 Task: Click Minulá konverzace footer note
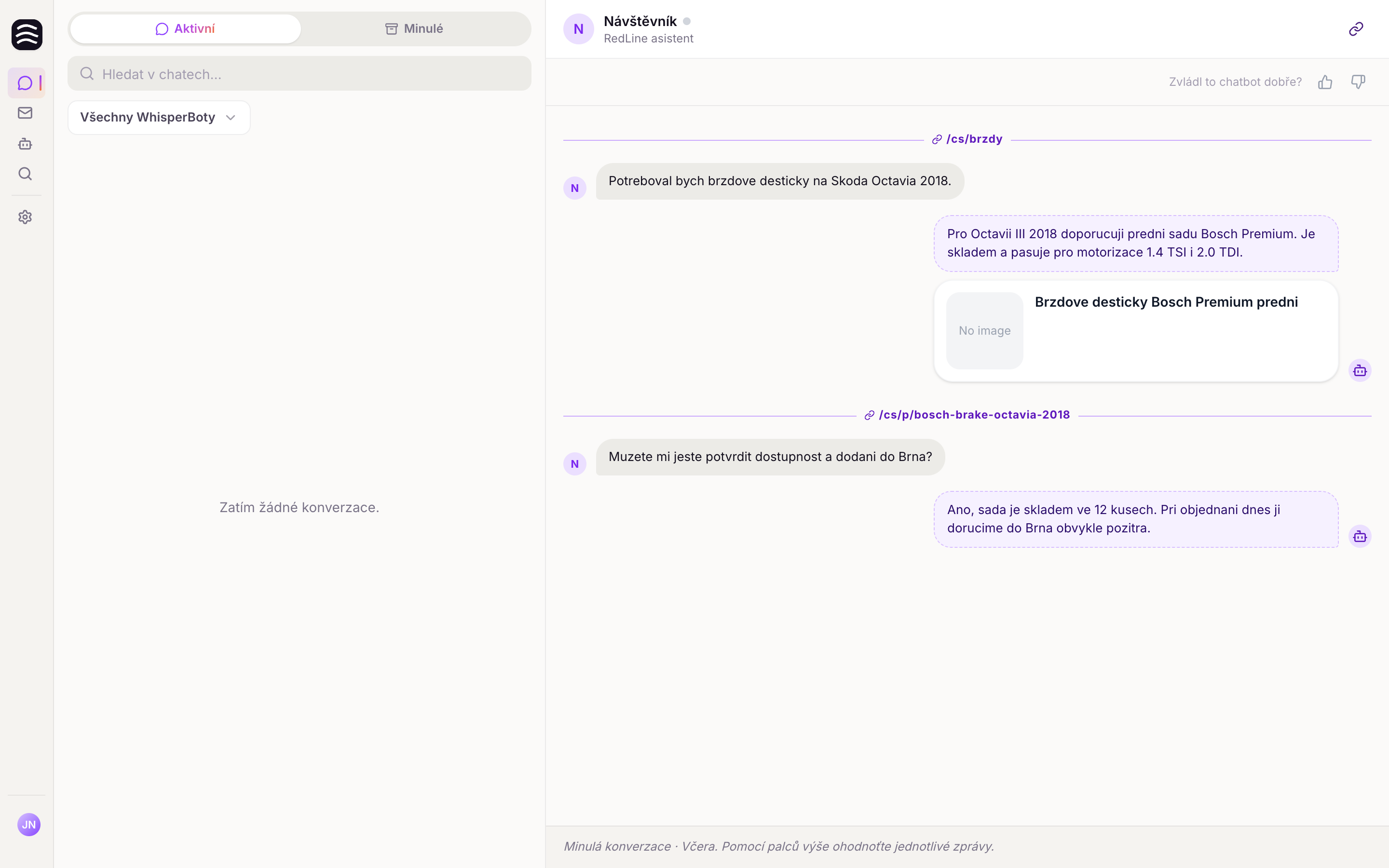click(x=778, y=846)
